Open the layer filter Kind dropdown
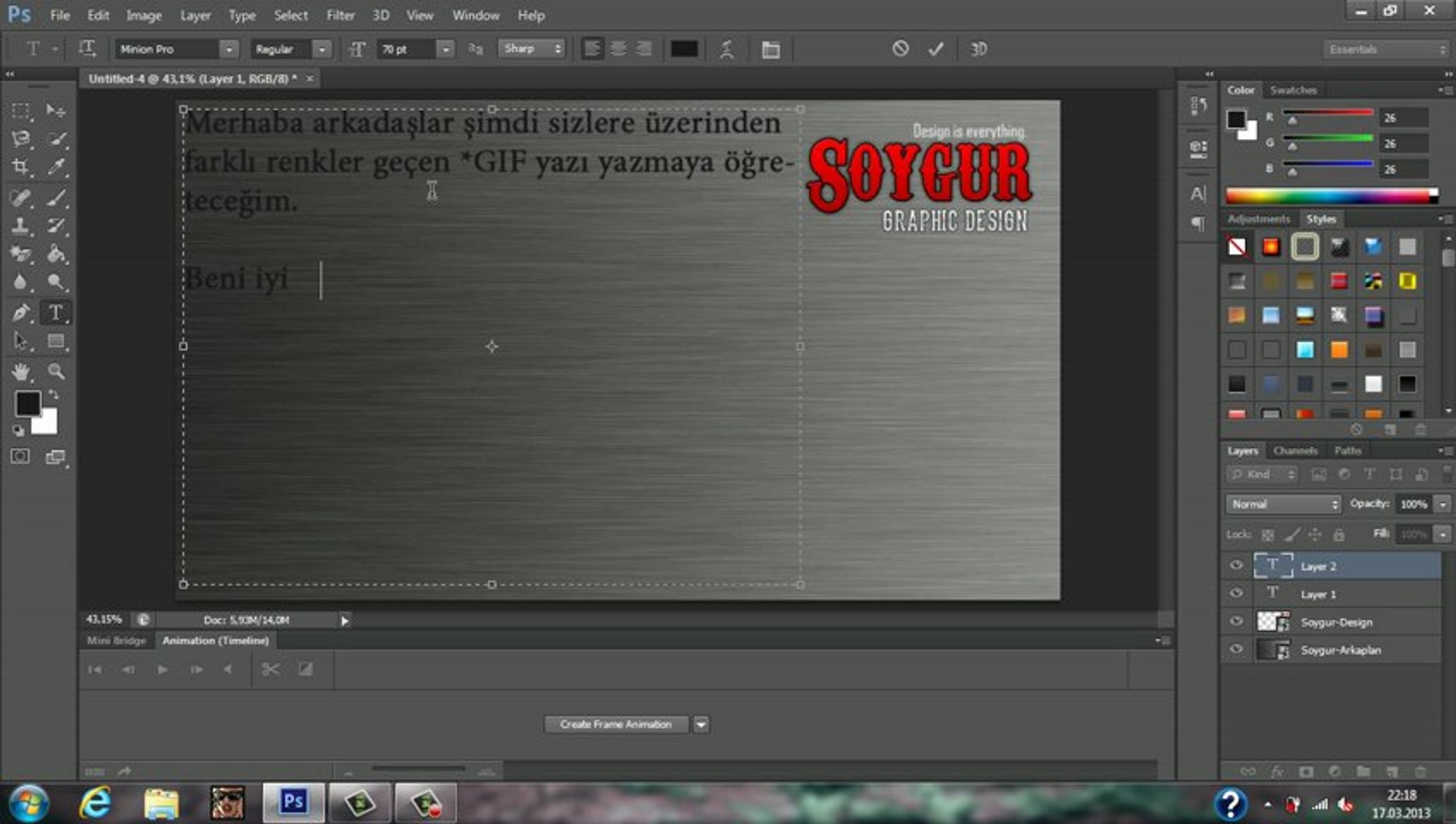 point(1262,475)
